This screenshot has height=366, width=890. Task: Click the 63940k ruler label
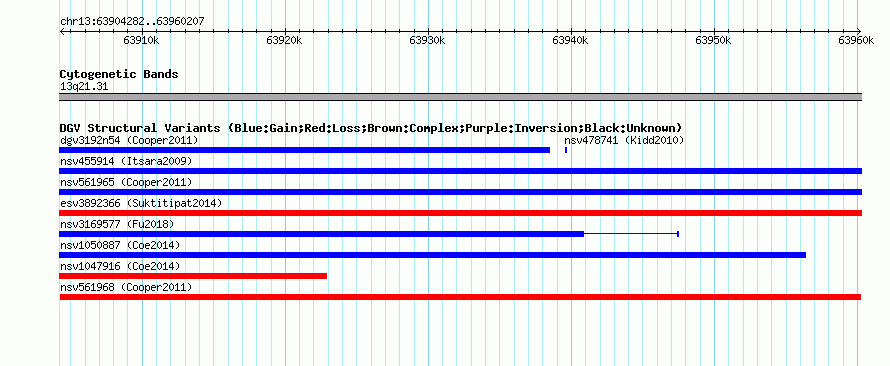pos(570,41)
